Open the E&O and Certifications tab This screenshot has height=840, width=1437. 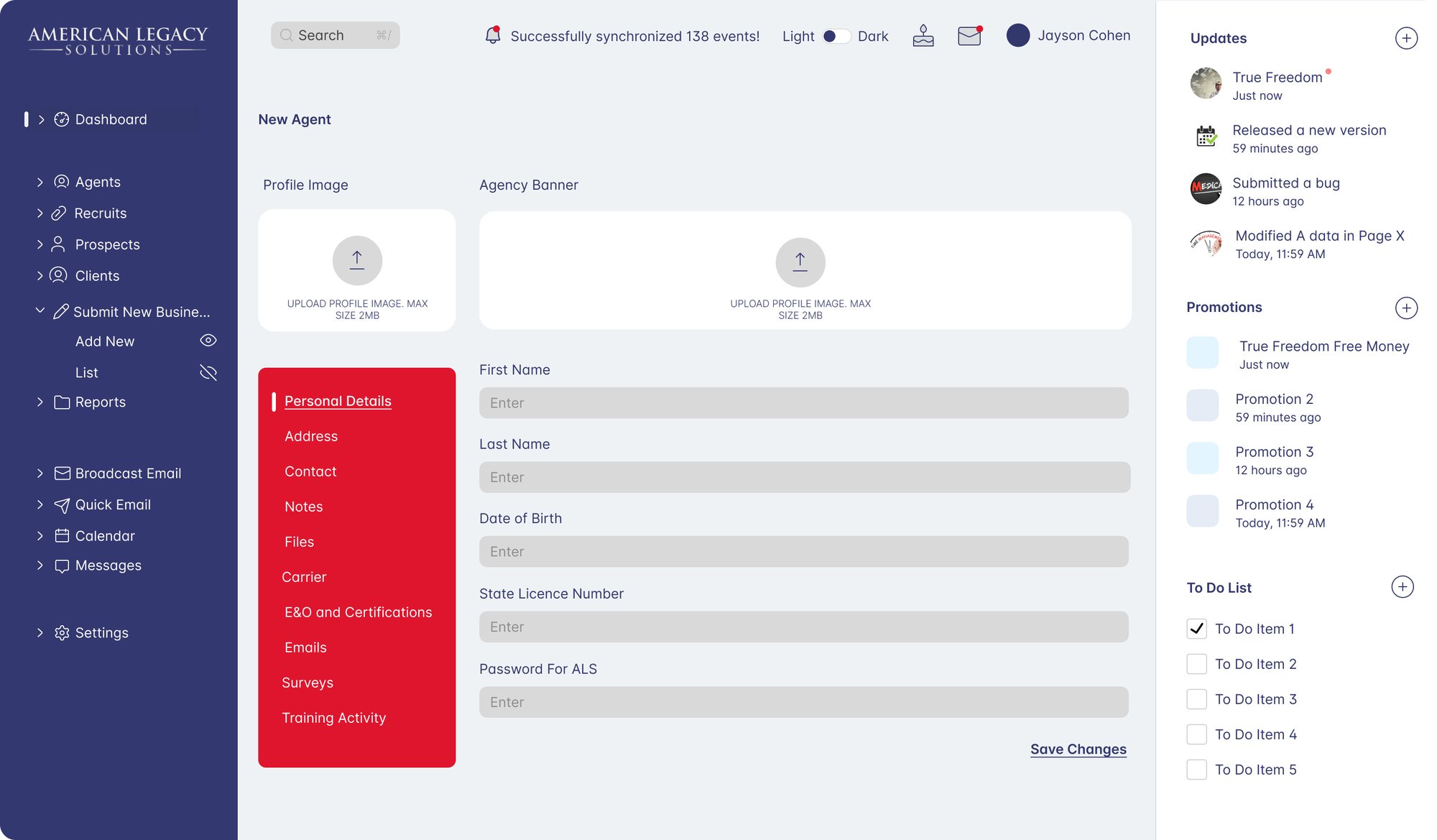coord(358,612)
